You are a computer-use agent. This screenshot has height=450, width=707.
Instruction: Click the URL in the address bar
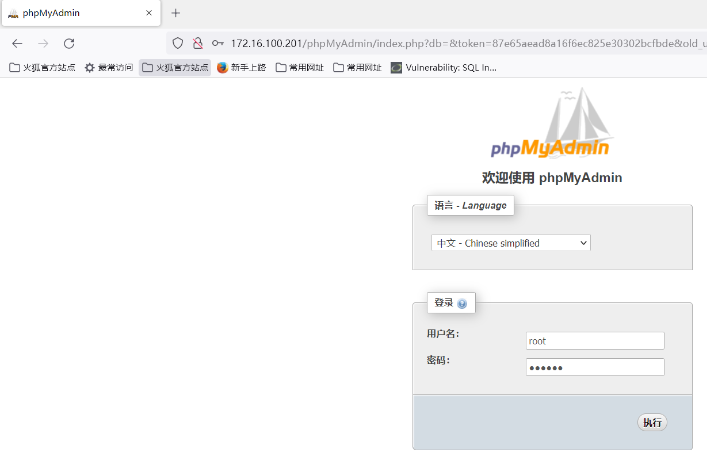(x=468, y=43)
